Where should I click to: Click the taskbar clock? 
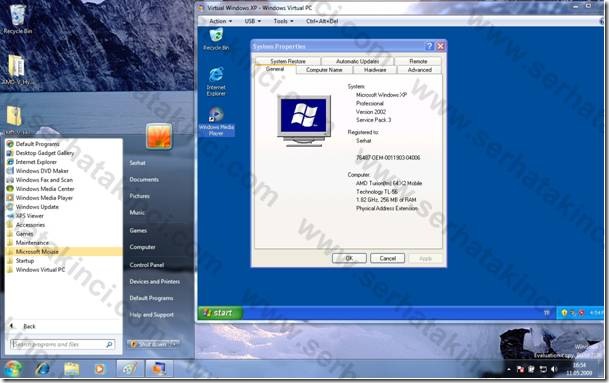coord(579,369)
